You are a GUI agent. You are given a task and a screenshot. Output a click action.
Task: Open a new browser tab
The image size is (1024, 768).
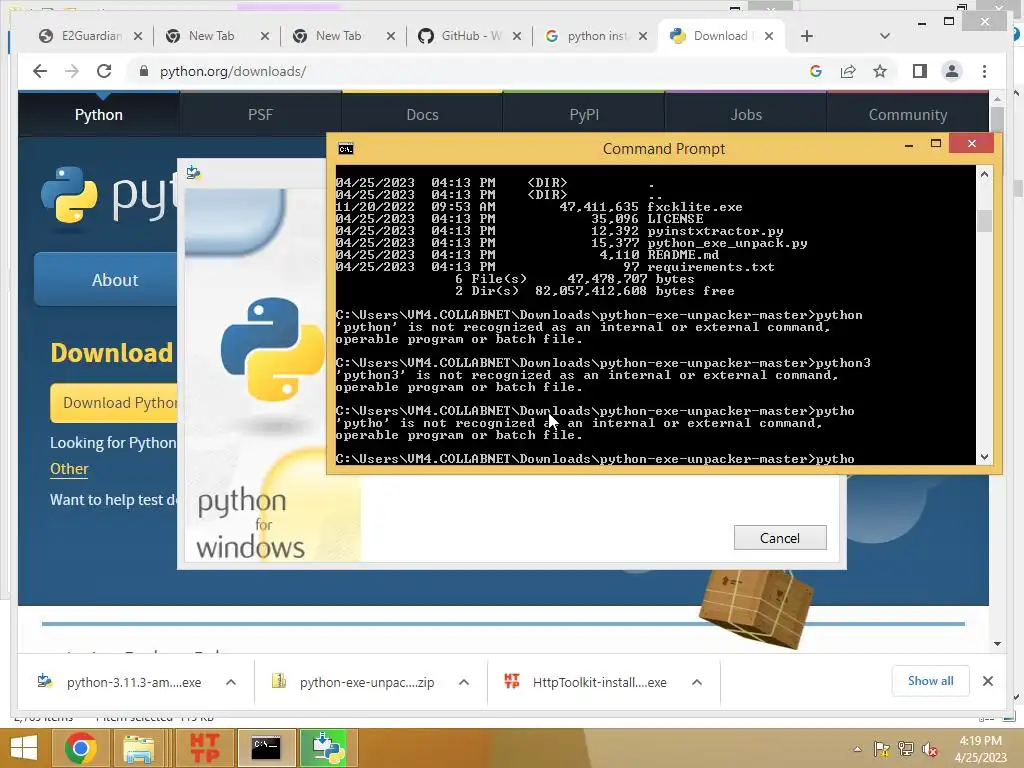point(807,36)
